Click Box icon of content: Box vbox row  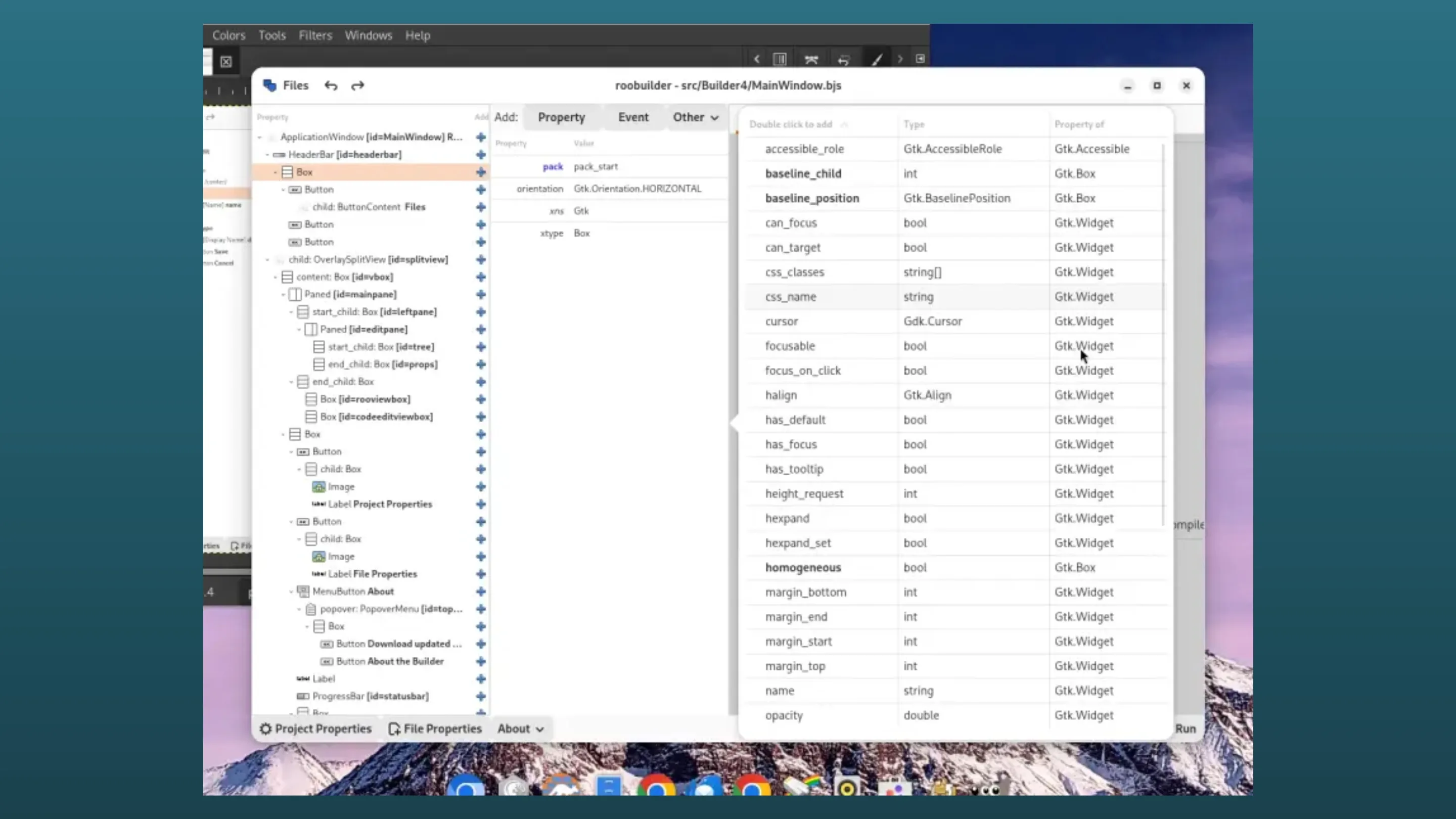(287, 277)
